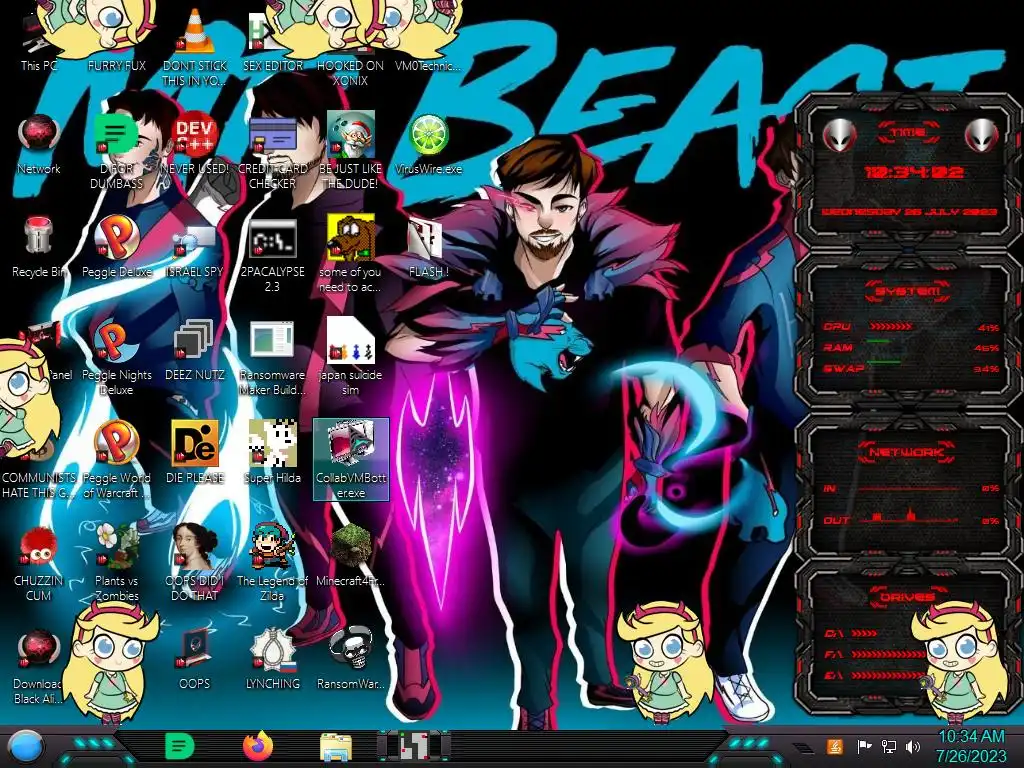Image resolution: width=1024 pixels, height=768 pixels.
Task: Open OOPS DID I DO THAT portrait icon
Action: pyautogui.click(x=195, y=564)
